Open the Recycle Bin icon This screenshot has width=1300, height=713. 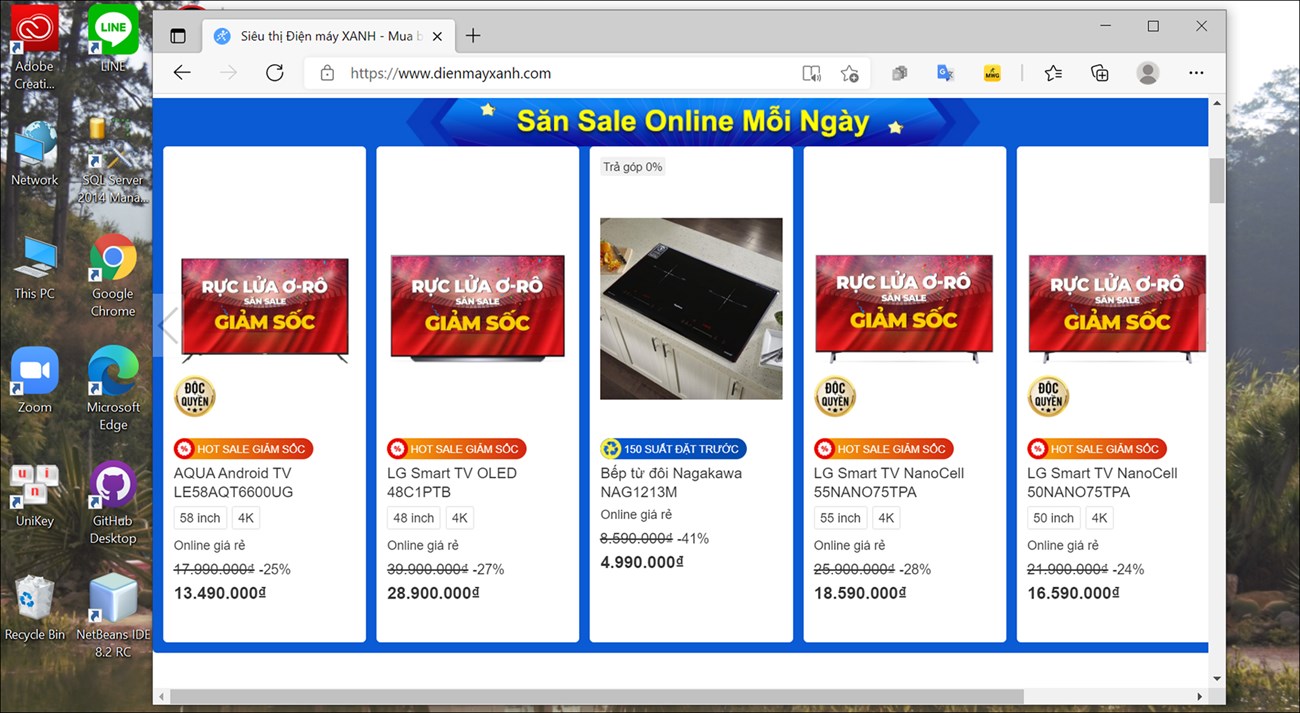(35, 608)
